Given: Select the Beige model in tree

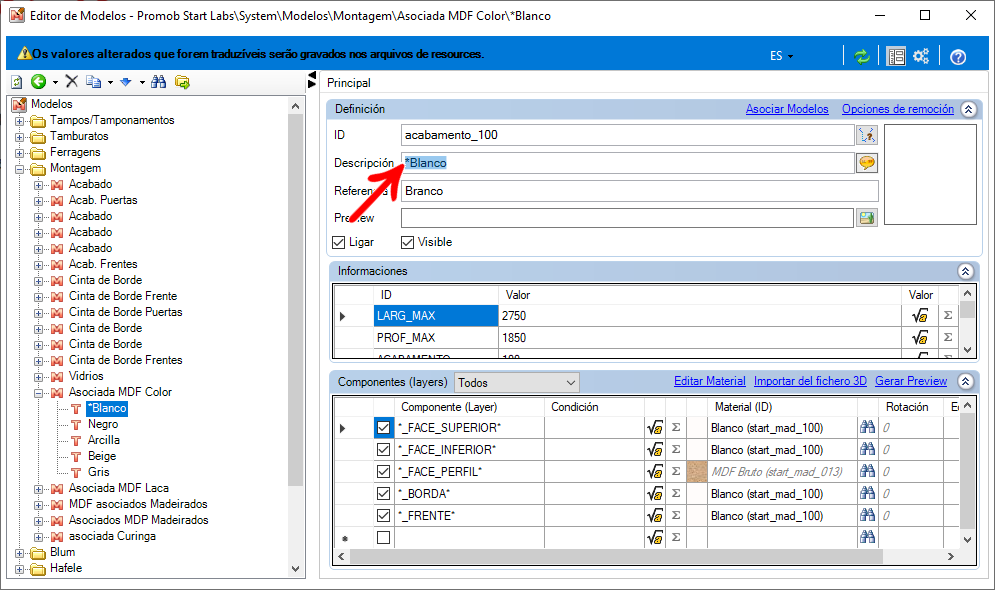Looking at the screenshot, I should pyautogui.click(x=102, y=456).
